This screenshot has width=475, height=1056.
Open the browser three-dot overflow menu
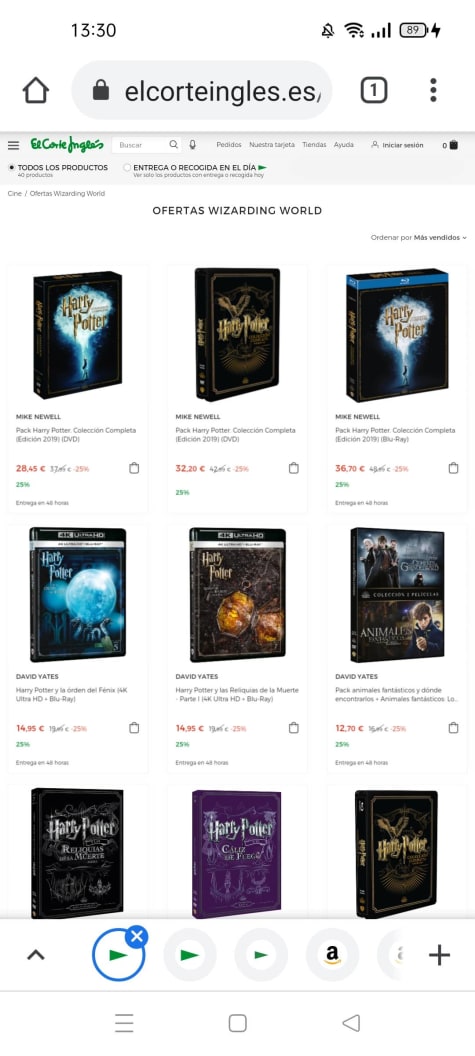[433, 90]
